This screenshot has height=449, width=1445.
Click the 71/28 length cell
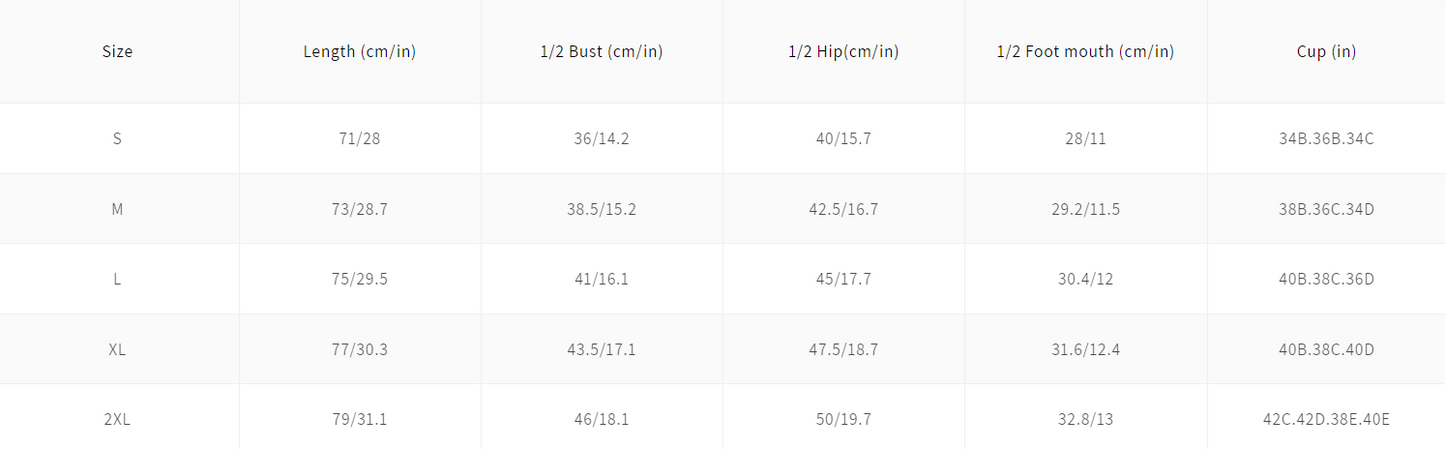pyautogui.click(x=359, y=139)
